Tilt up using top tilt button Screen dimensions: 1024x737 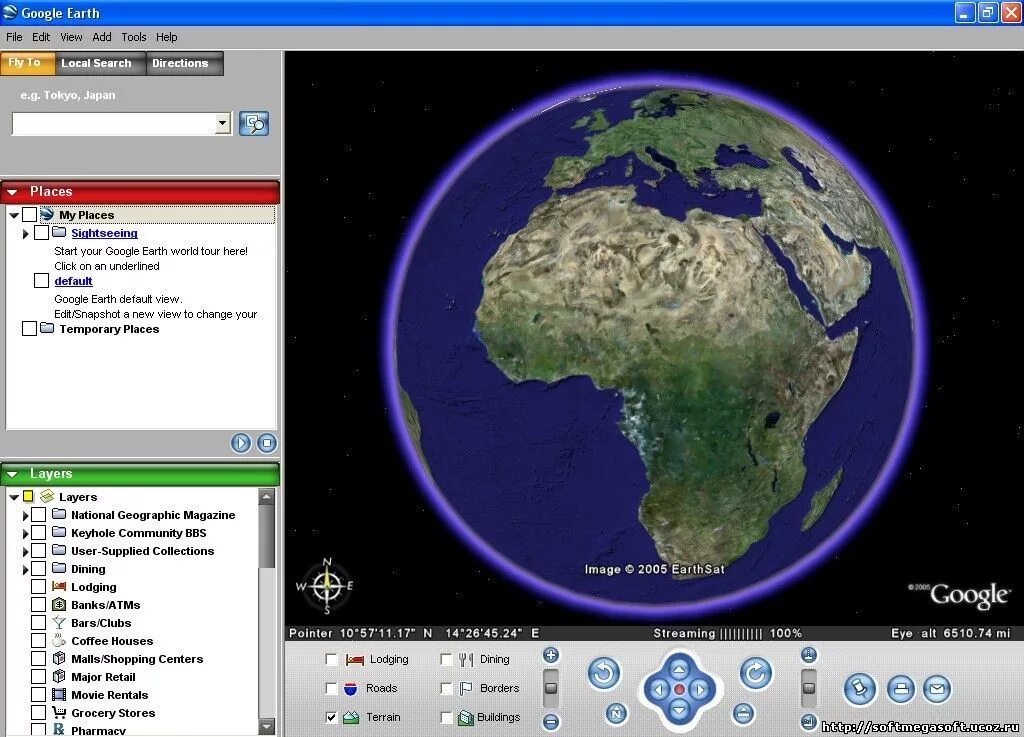tap(808, 655)
